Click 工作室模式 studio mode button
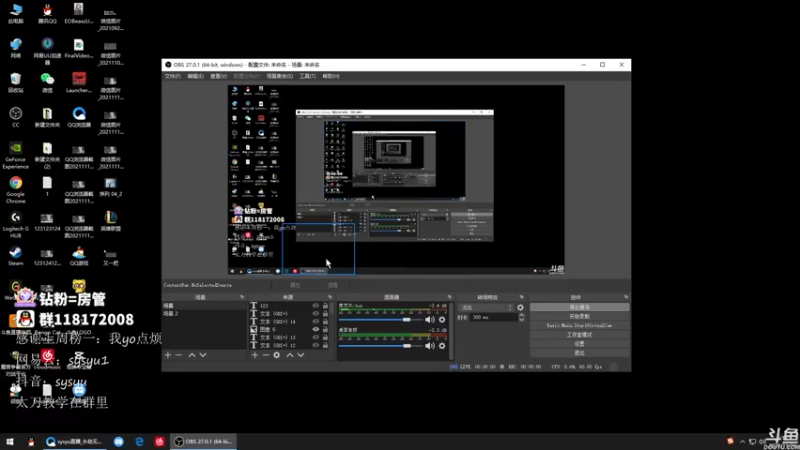800x450 pixels. coord(579,335)
